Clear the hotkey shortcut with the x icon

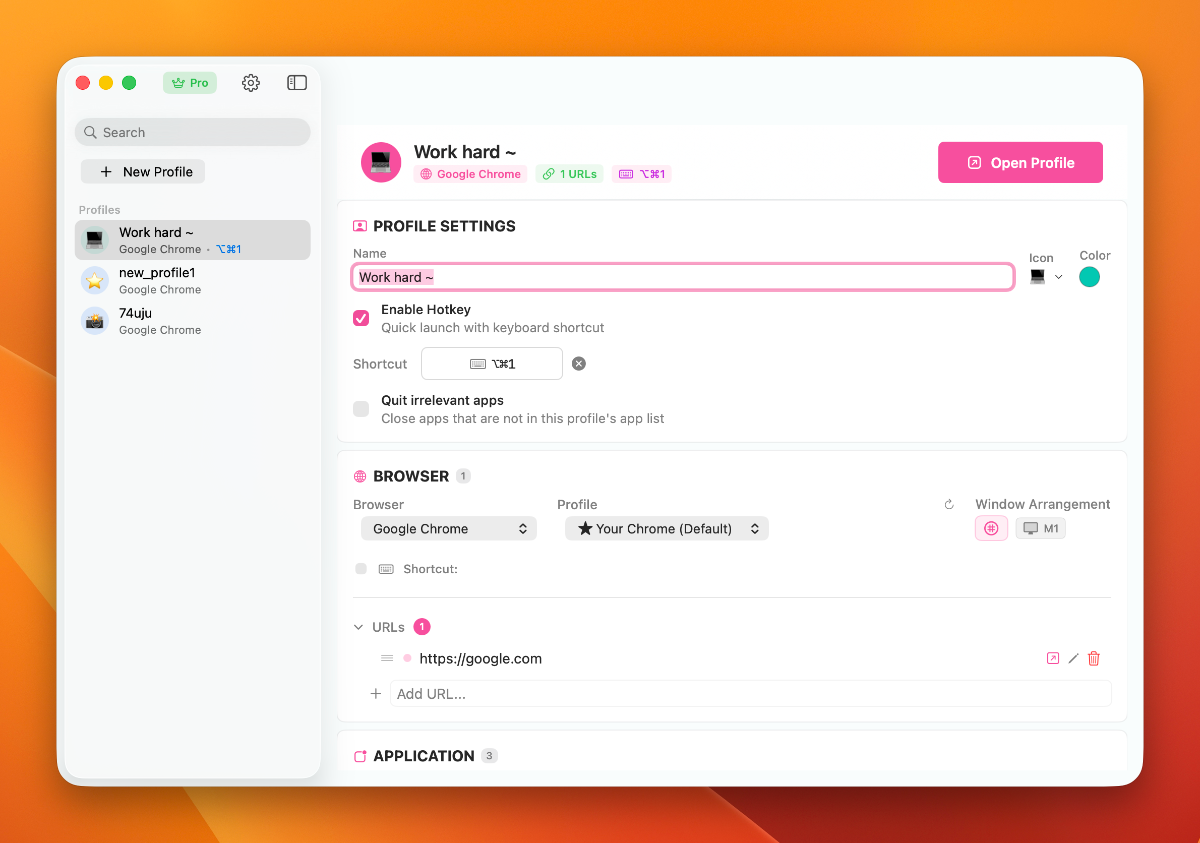tap(579, 364)
